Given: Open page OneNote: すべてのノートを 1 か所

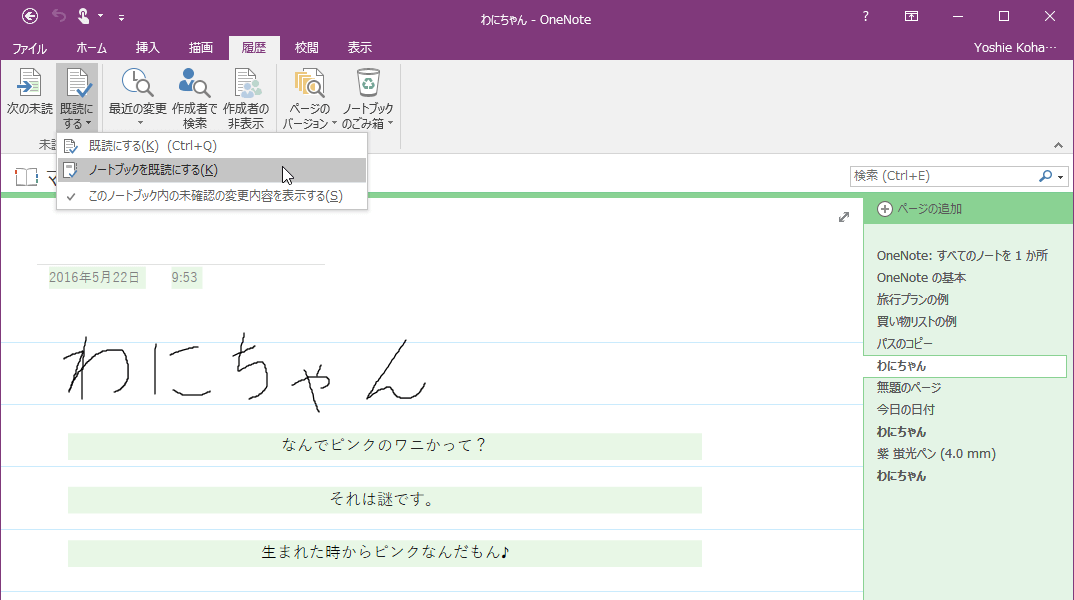Looking at the screenshot, I should tap(962, 255).
